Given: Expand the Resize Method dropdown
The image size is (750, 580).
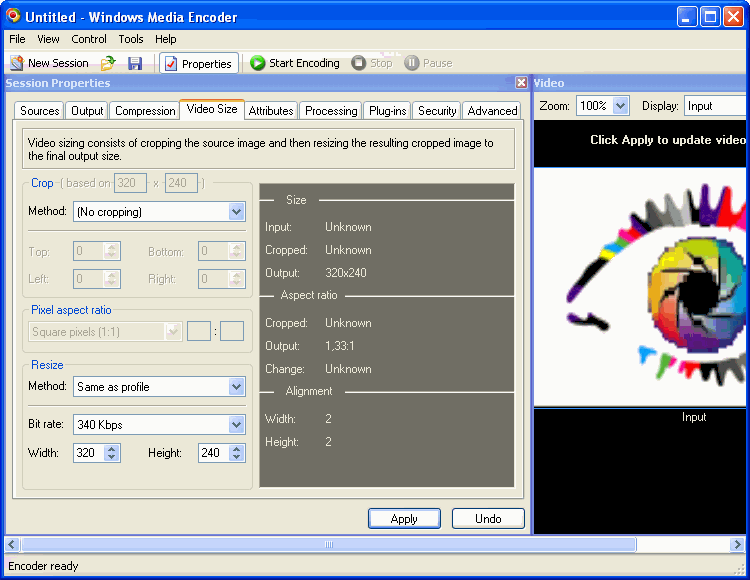Looking at the screenshot, I should [236, 387].
